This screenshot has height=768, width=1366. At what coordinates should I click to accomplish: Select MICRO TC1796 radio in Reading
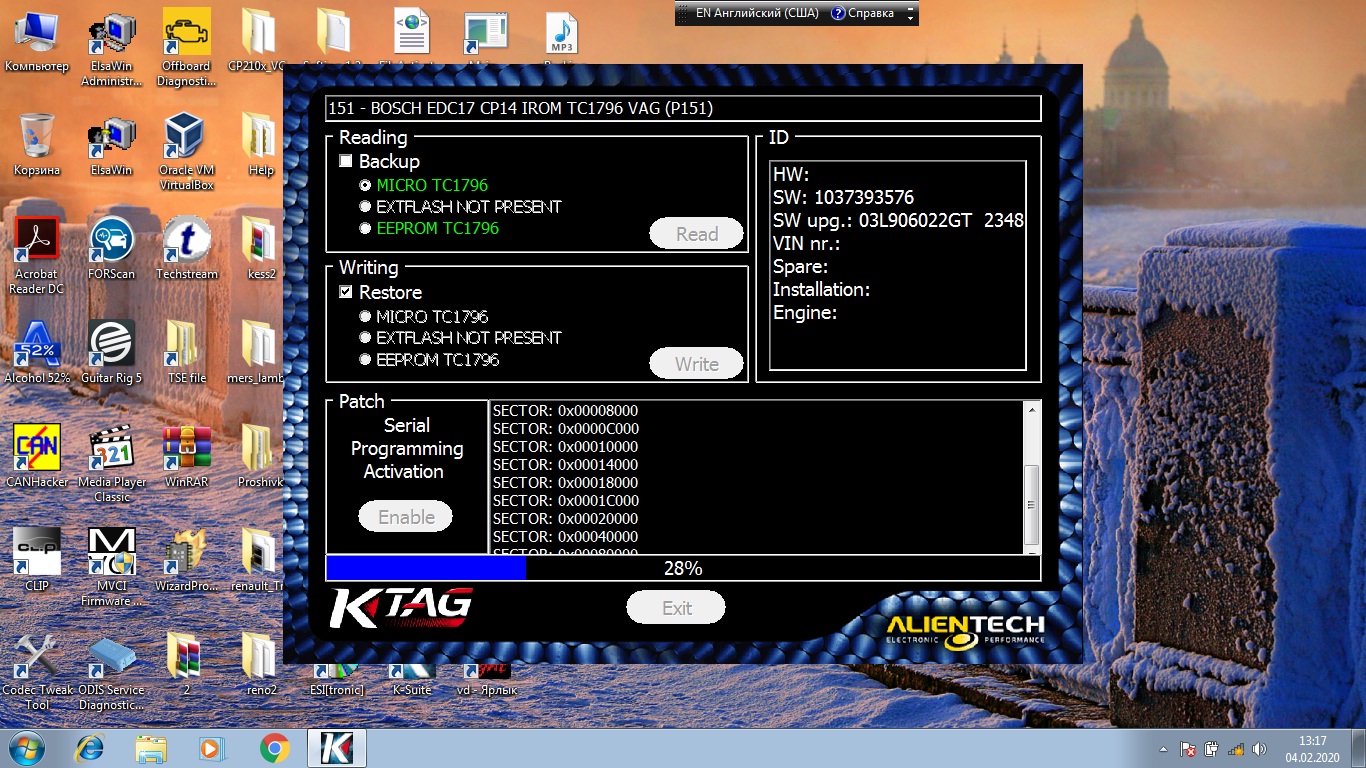[366, 185]
